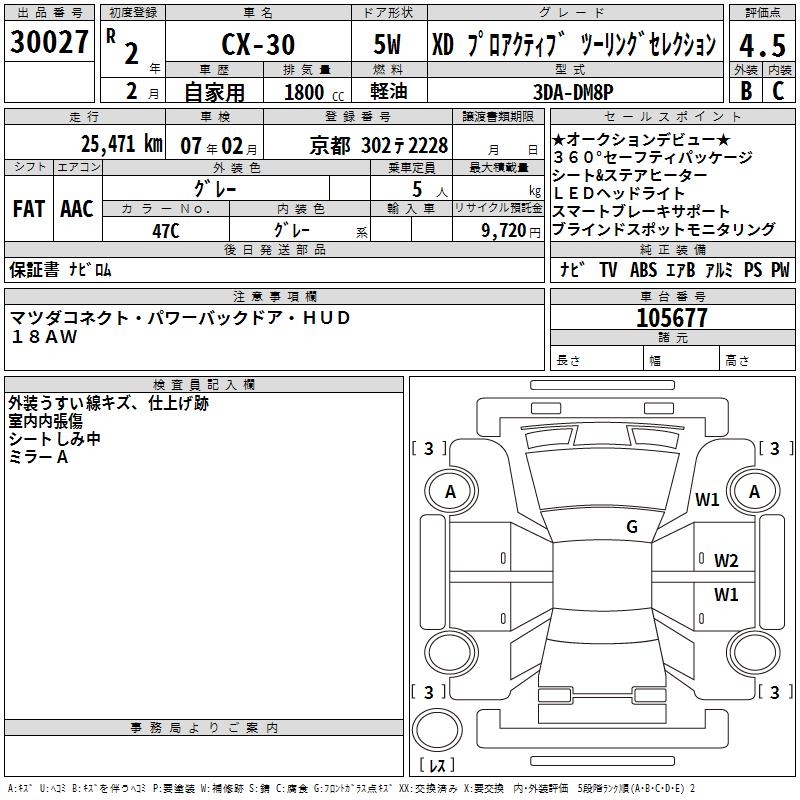
Task: Click the spare tire circle above レス
Action: pyautogui.click(x=437, y=729)
